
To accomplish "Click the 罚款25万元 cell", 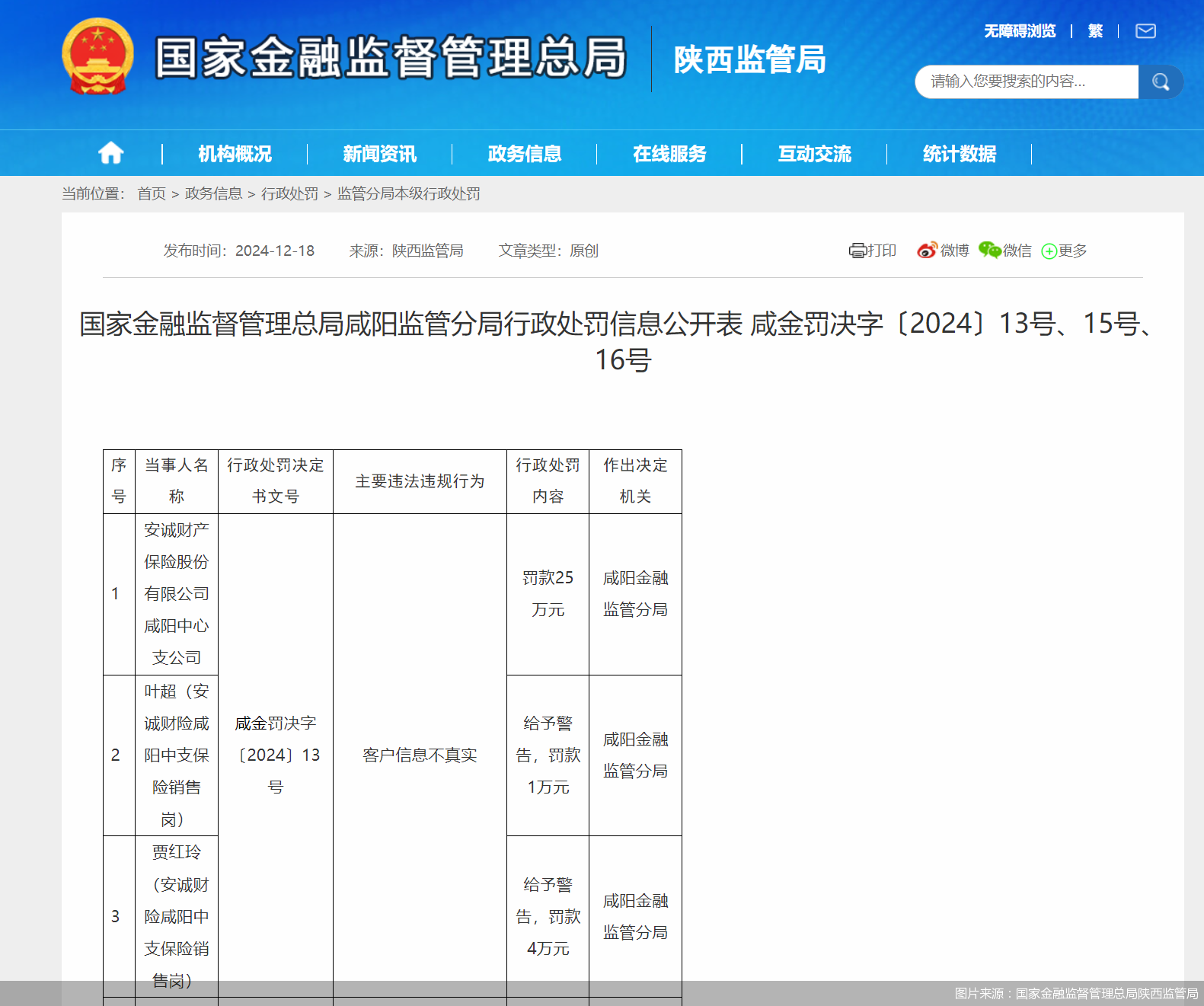I will pos(548,594).
